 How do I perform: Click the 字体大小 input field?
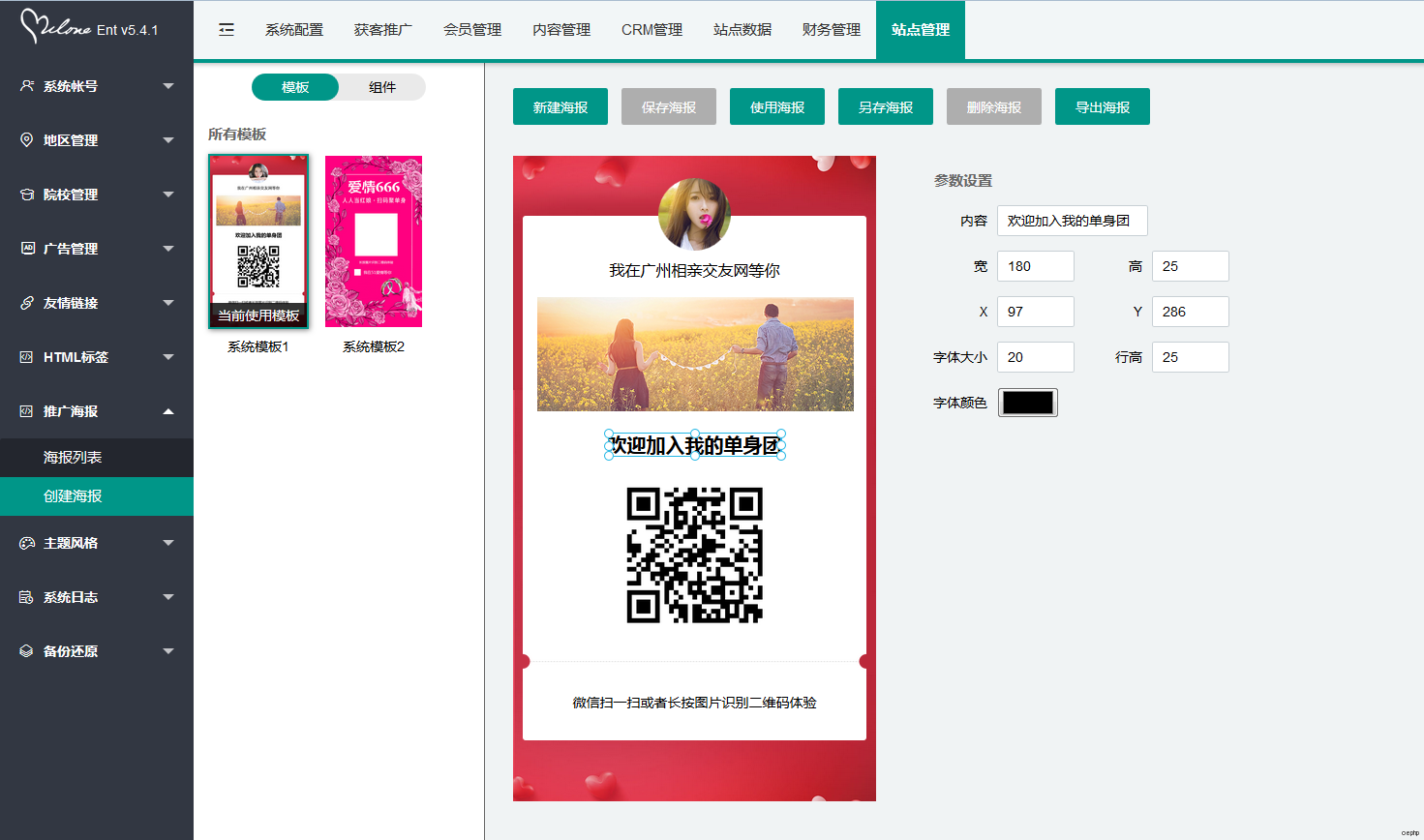[x=1036, y=357]
